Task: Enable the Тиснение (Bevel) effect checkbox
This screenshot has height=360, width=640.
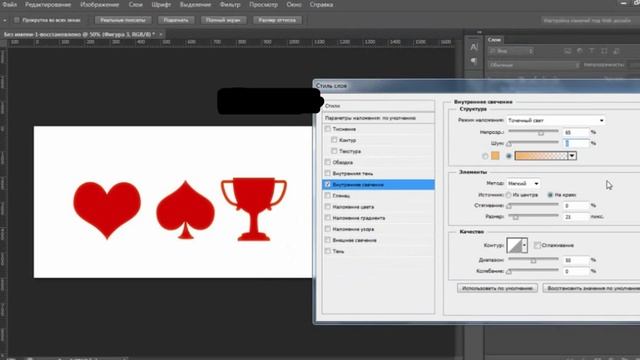Action: 328,129
